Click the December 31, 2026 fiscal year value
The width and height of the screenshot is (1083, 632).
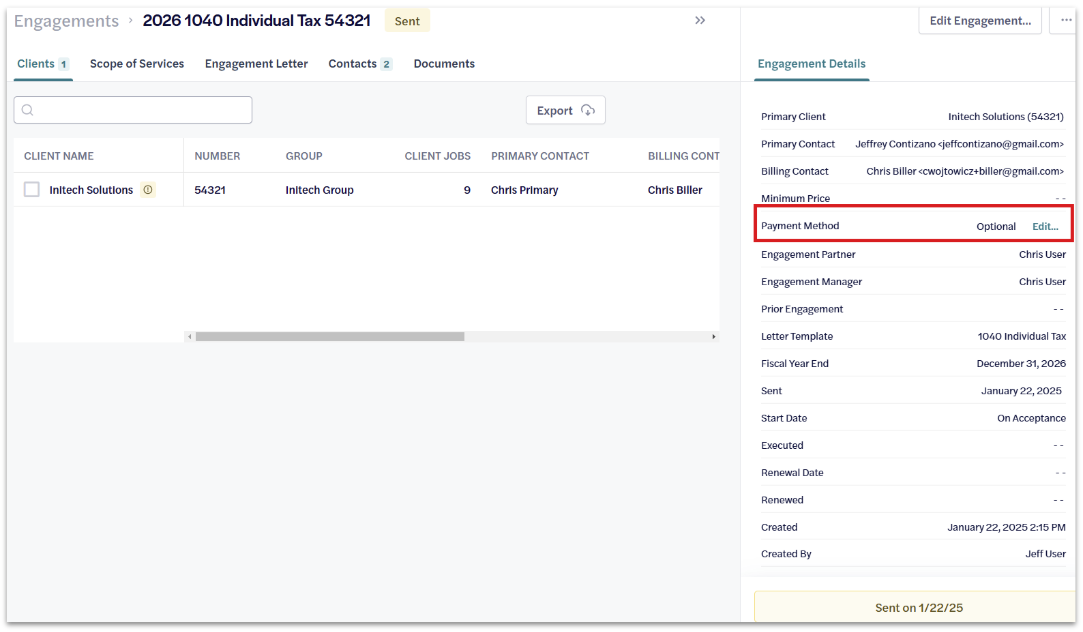click(x=1021, y=363)
